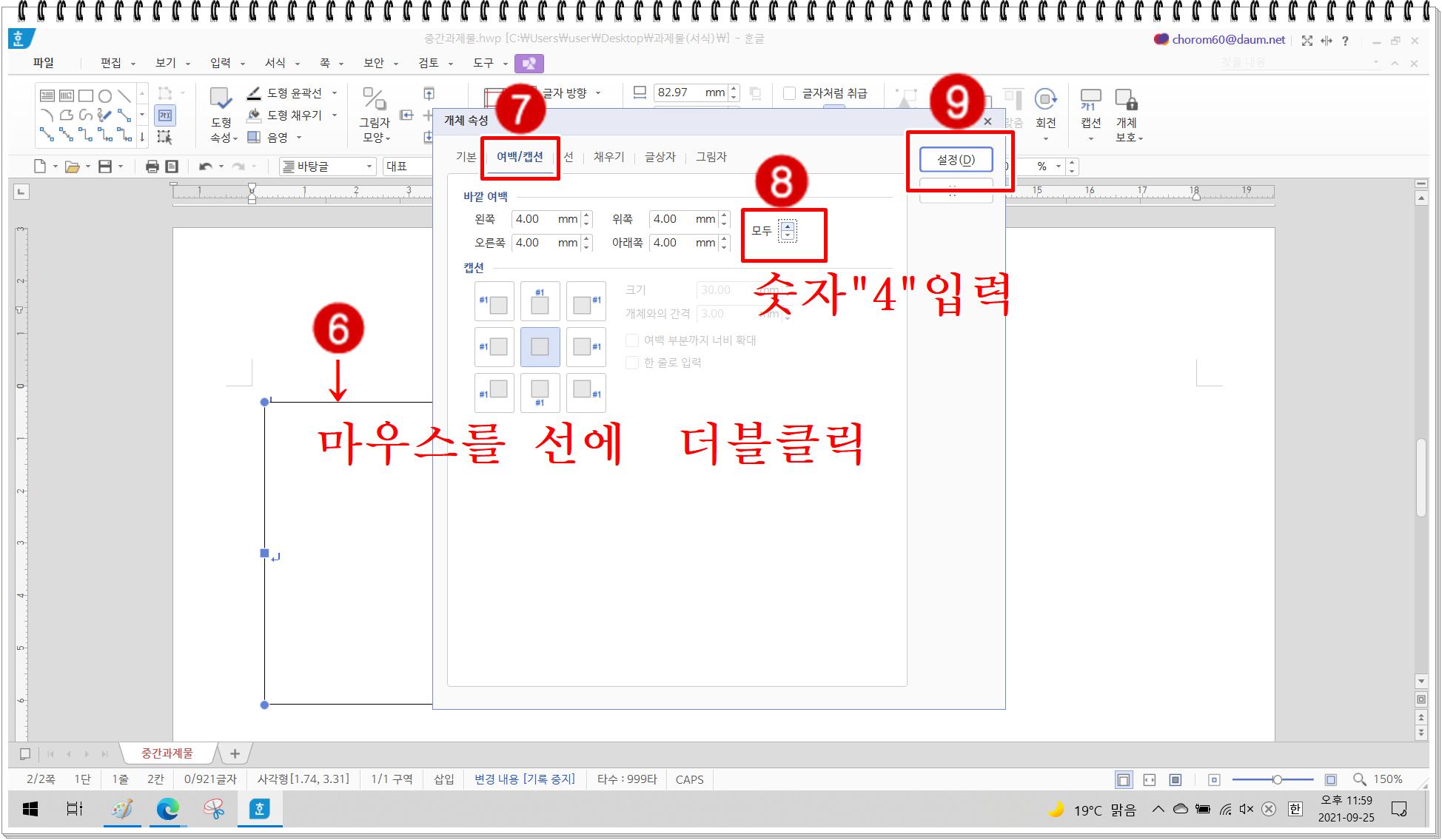Click the zoom magnifier icon in status bar
The height and width of the screenshot is (840, 1442).
tap(1359, 779)
